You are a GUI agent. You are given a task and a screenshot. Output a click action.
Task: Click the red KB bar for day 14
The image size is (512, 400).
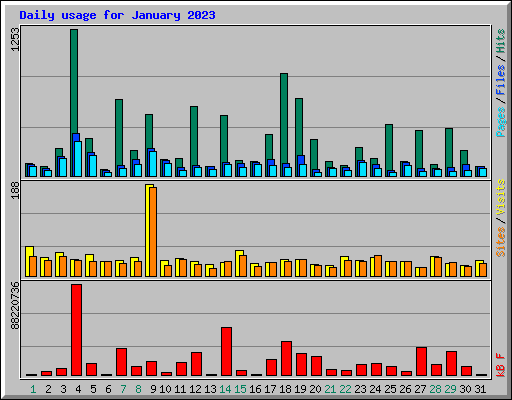226,352
